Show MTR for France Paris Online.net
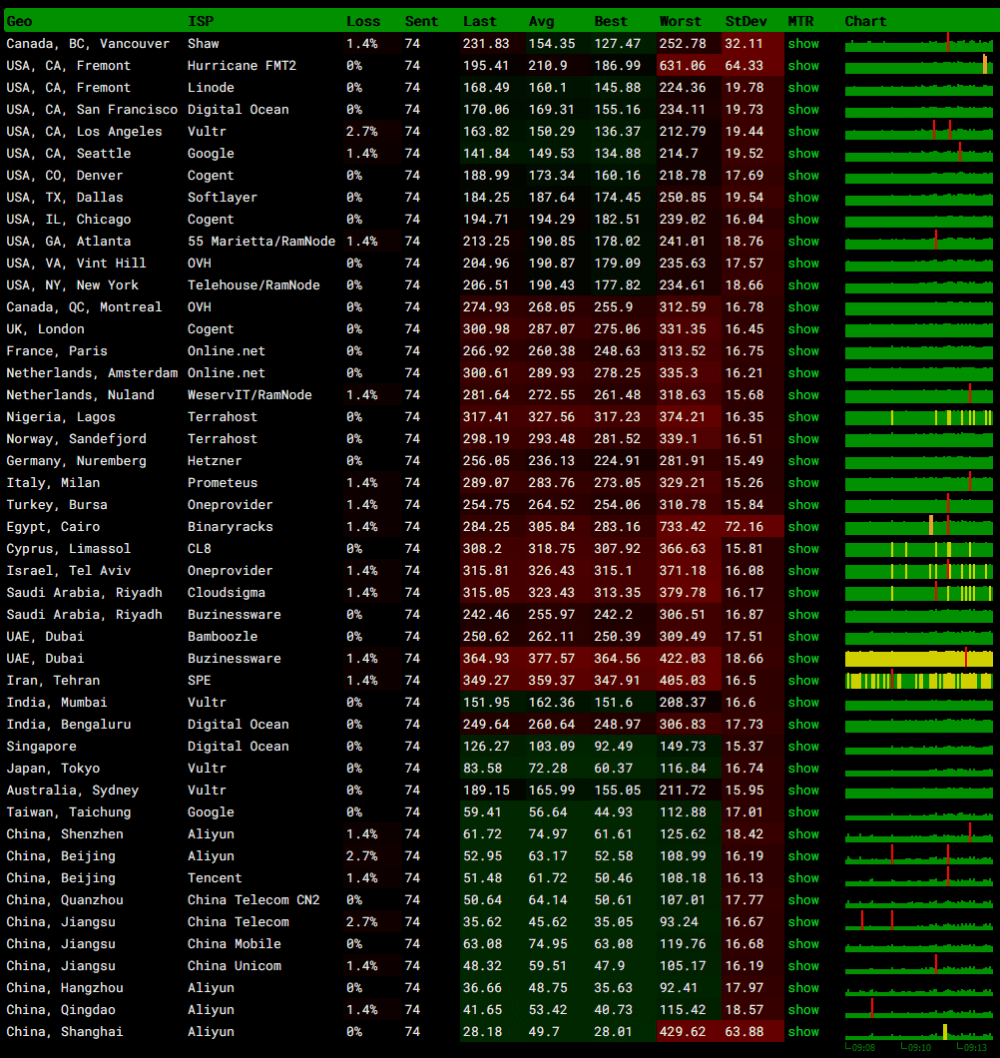1000x1058 pixels. point(803,351)
